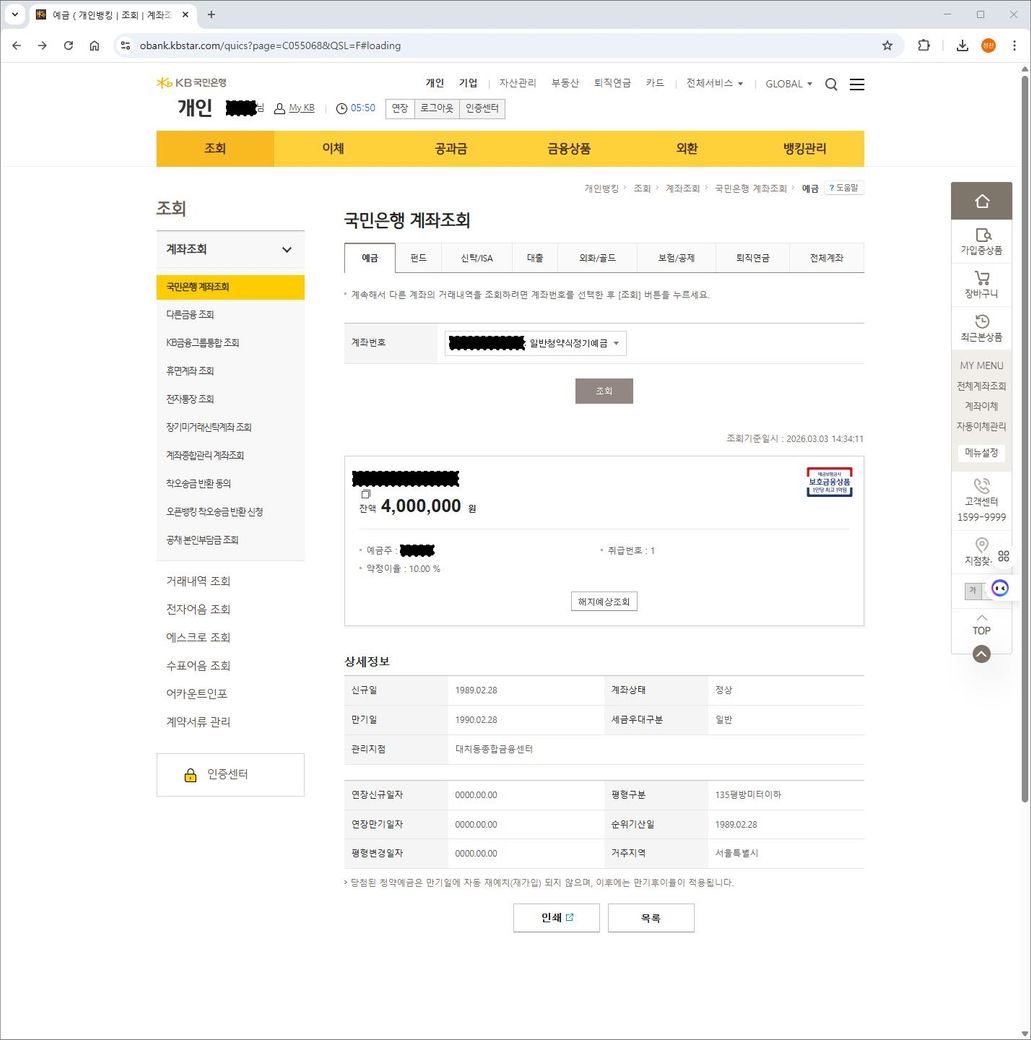Click the browser address bar

point(500,45)
